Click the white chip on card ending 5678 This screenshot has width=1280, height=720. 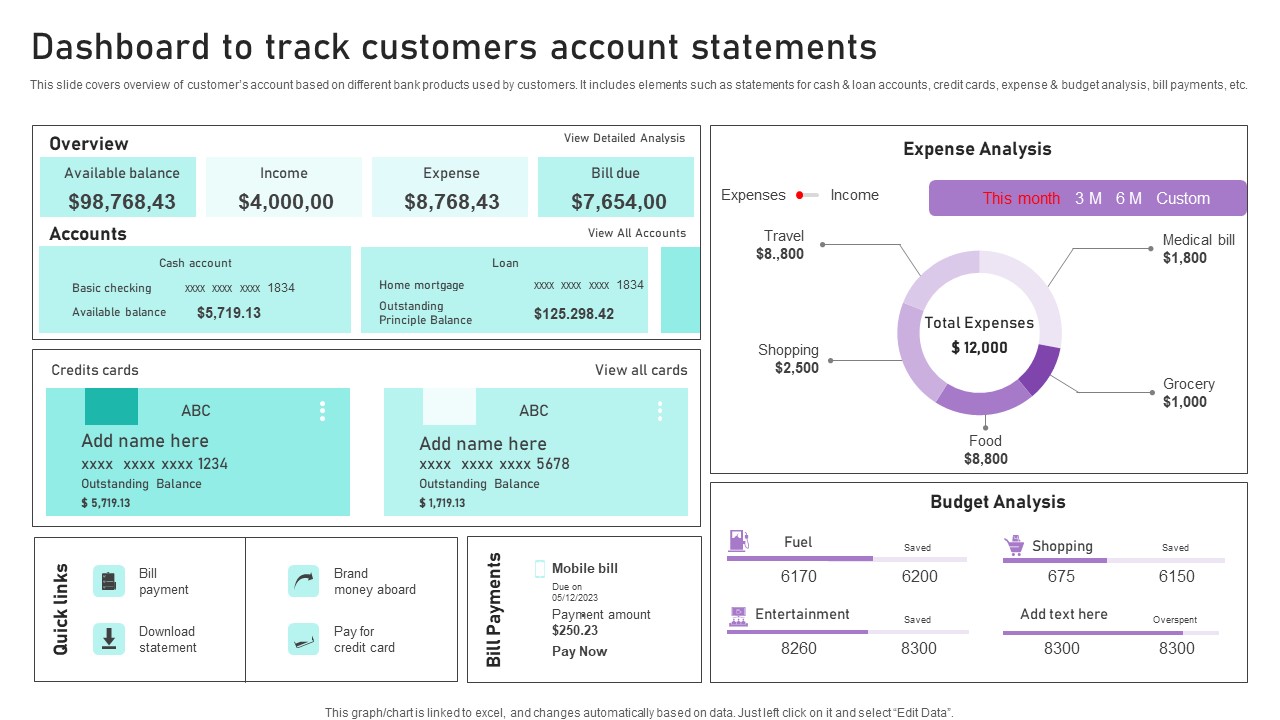coord(449,407)
